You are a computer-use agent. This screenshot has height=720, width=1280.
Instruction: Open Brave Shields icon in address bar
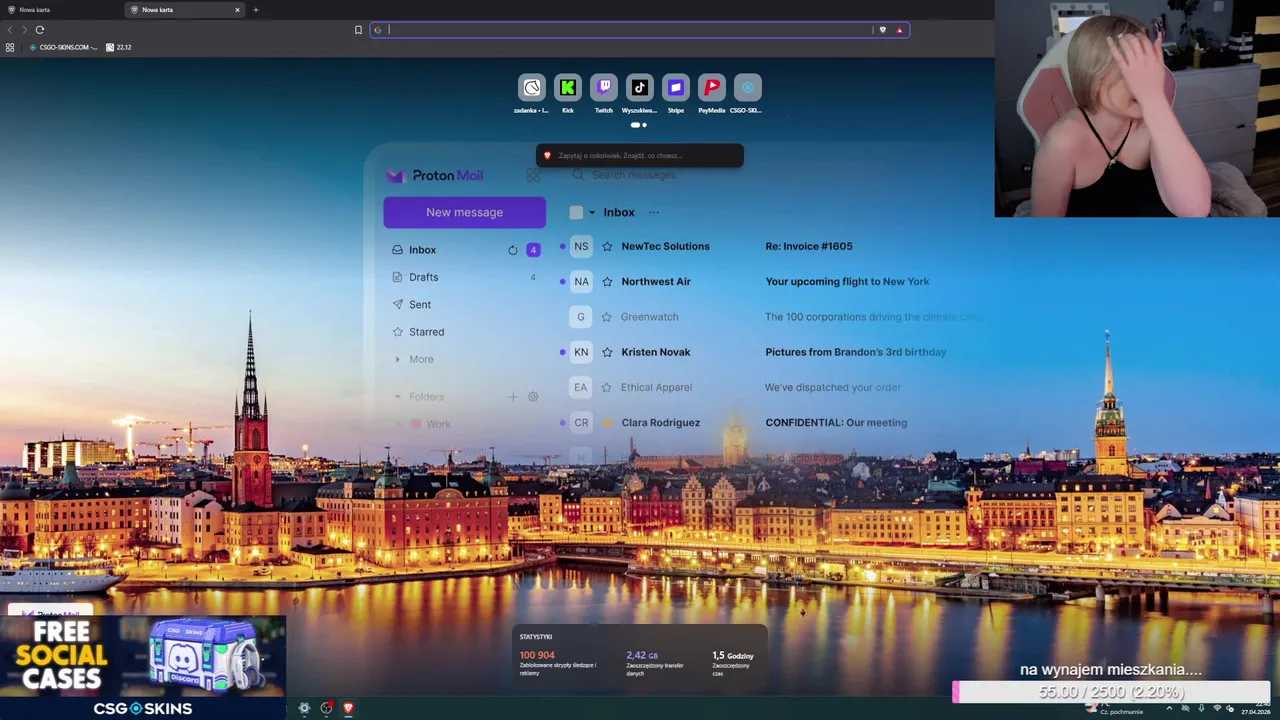tap(882, 30)
